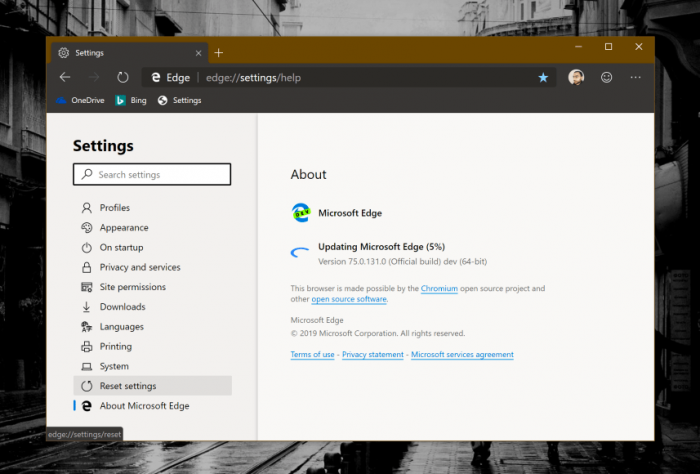Open the OneDrive favorites bar shortcut
Viewport: 700px width, 474px height.
point(80,100)
